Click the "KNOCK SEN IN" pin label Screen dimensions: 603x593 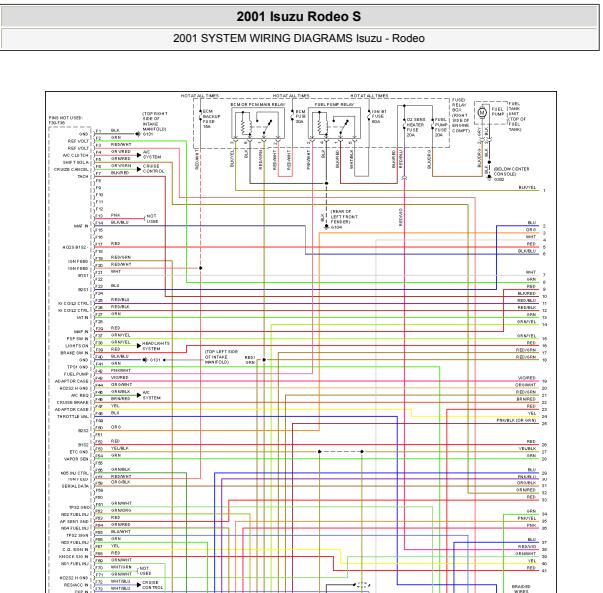(x=73, y=557)
